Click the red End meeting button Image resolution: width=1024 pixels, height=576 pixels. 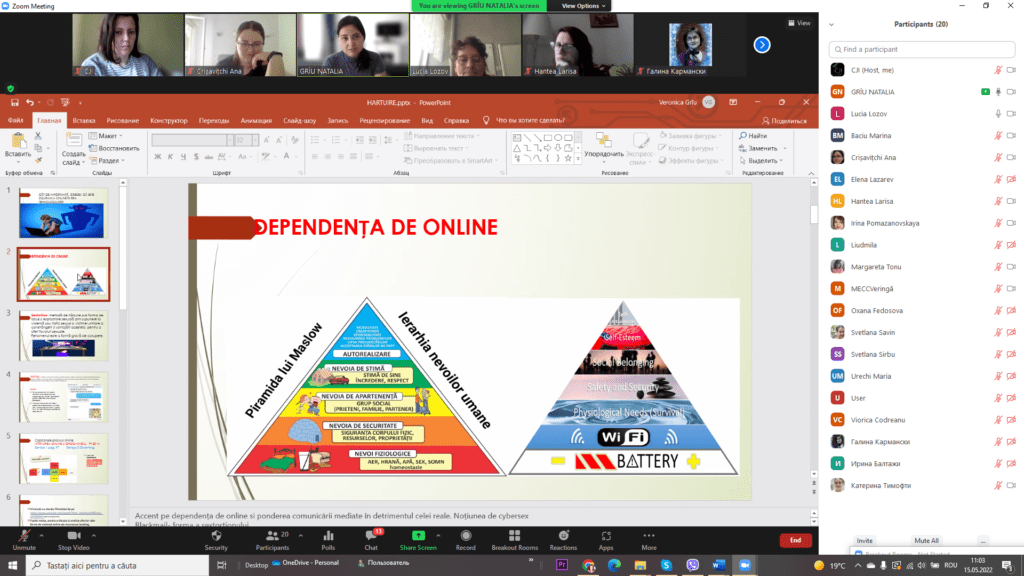coord(795,540)
